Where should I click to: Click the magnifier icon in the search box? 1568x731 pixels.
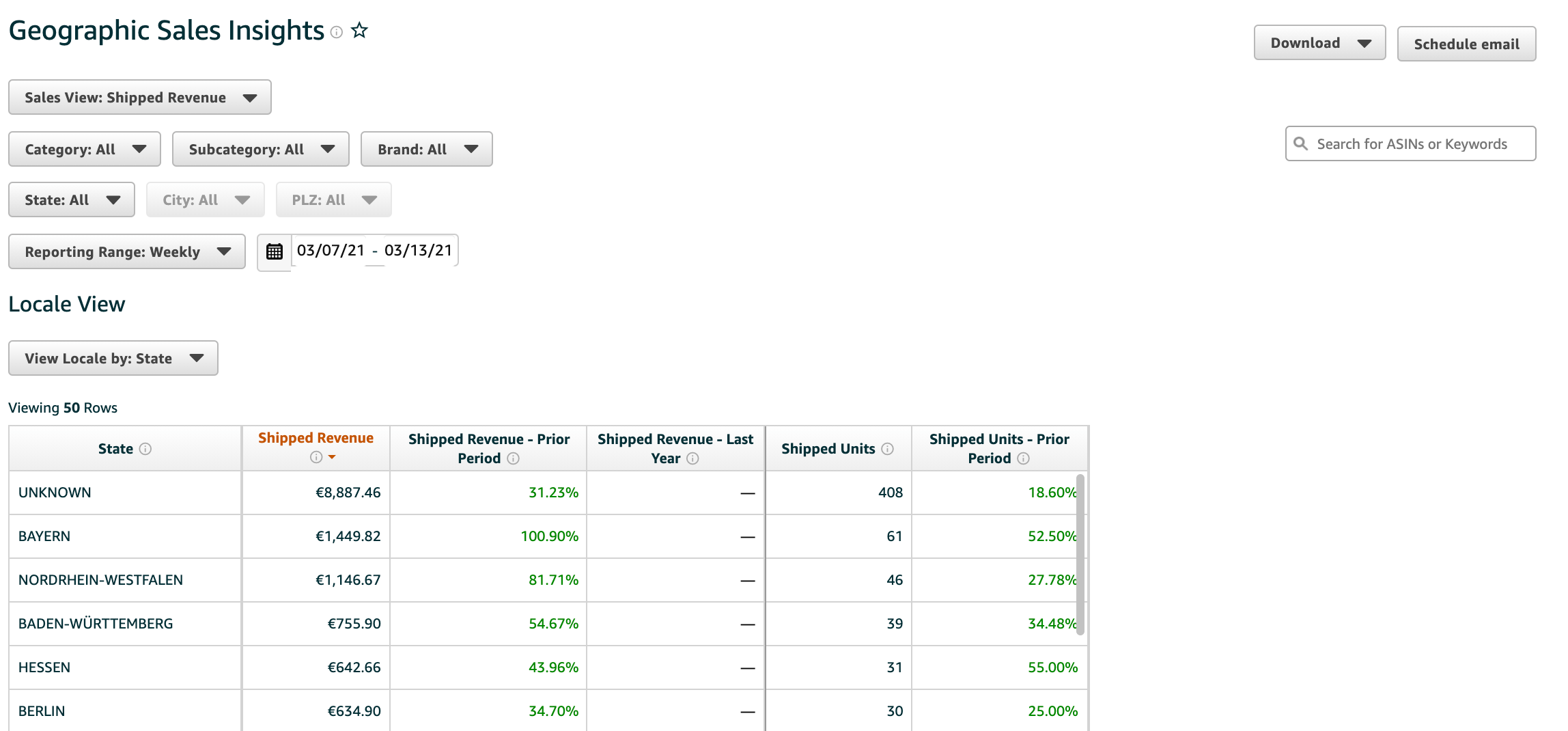[1300, 143]
